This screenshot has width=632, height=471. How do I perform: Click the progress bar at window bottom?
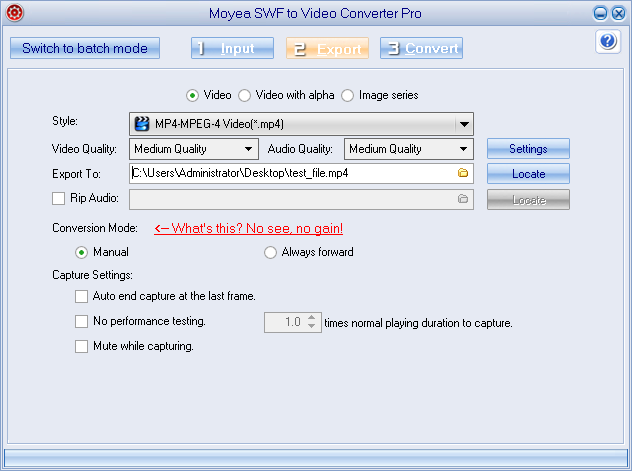(316, 459)
